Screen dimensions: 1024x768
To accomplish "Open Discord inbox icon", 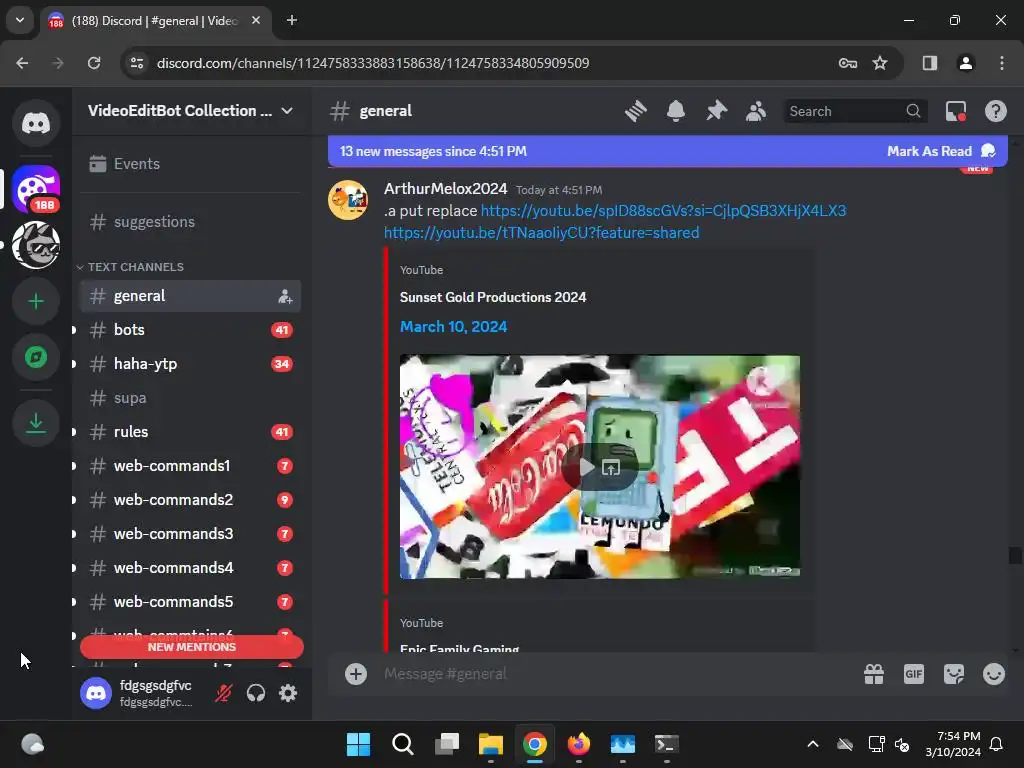I will pyautogui.click(x=955, y=111).
